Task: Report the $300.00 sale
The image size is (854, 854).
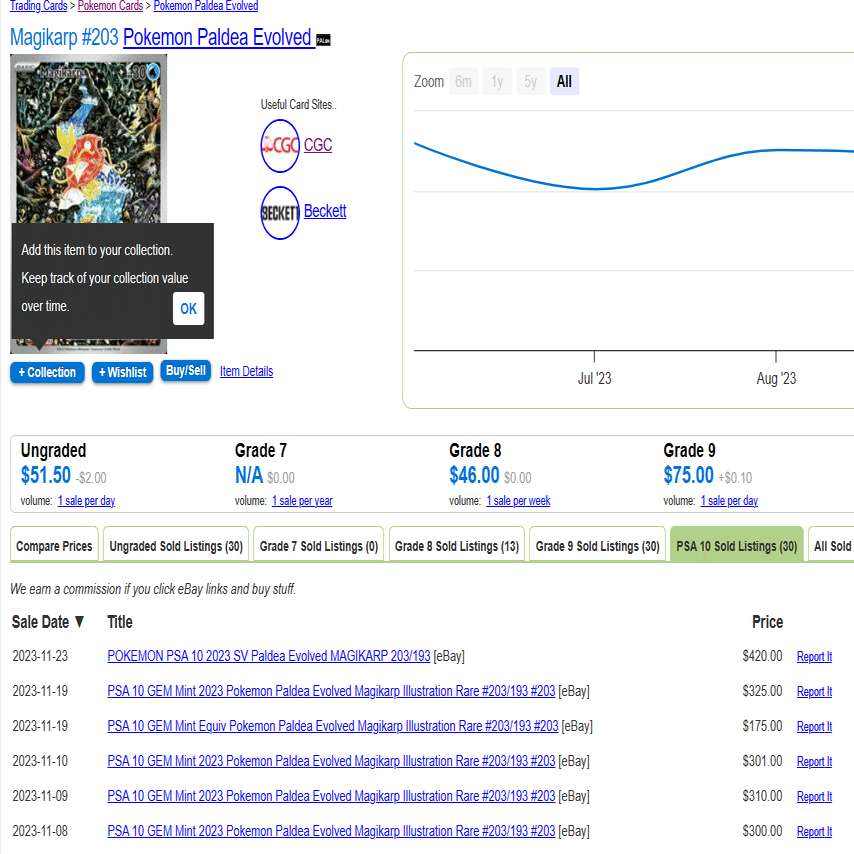Action: 814,831
